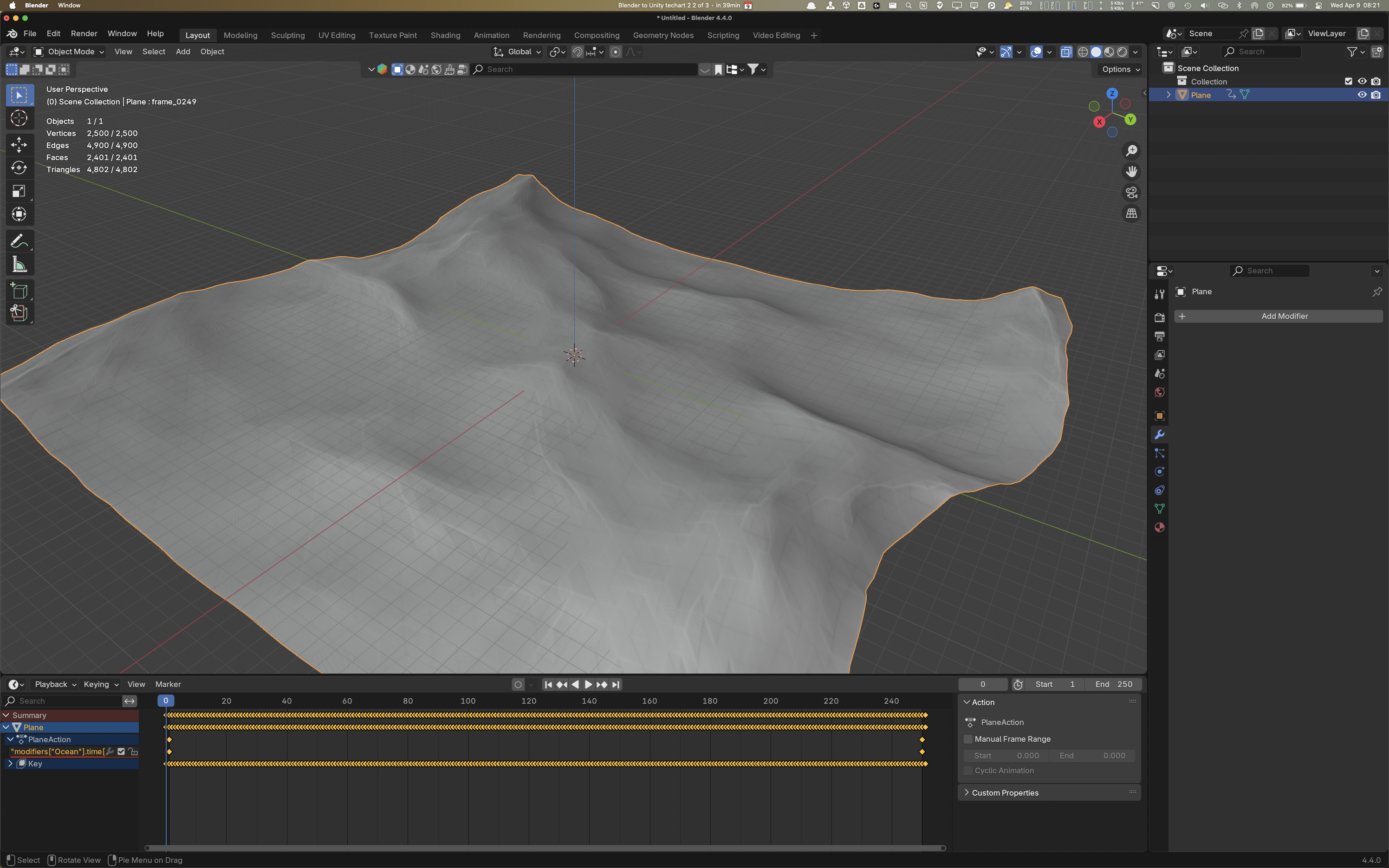This screenshot has height=868, width=1389.
Task: Toggle proportional editing button
Action: [x=615, y=52]
